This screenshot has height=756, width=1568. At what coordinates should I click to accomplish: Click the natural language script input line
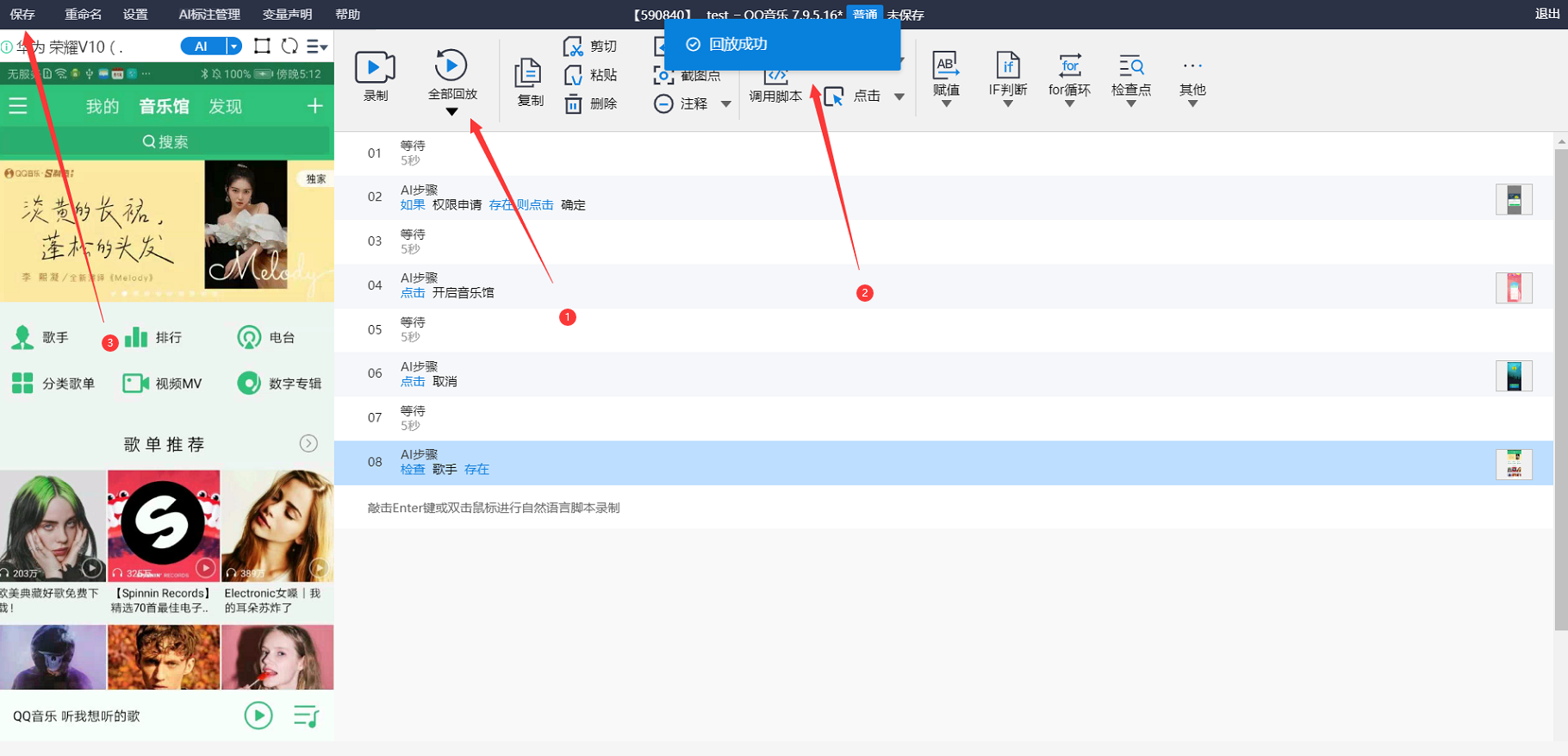(943, 508)
